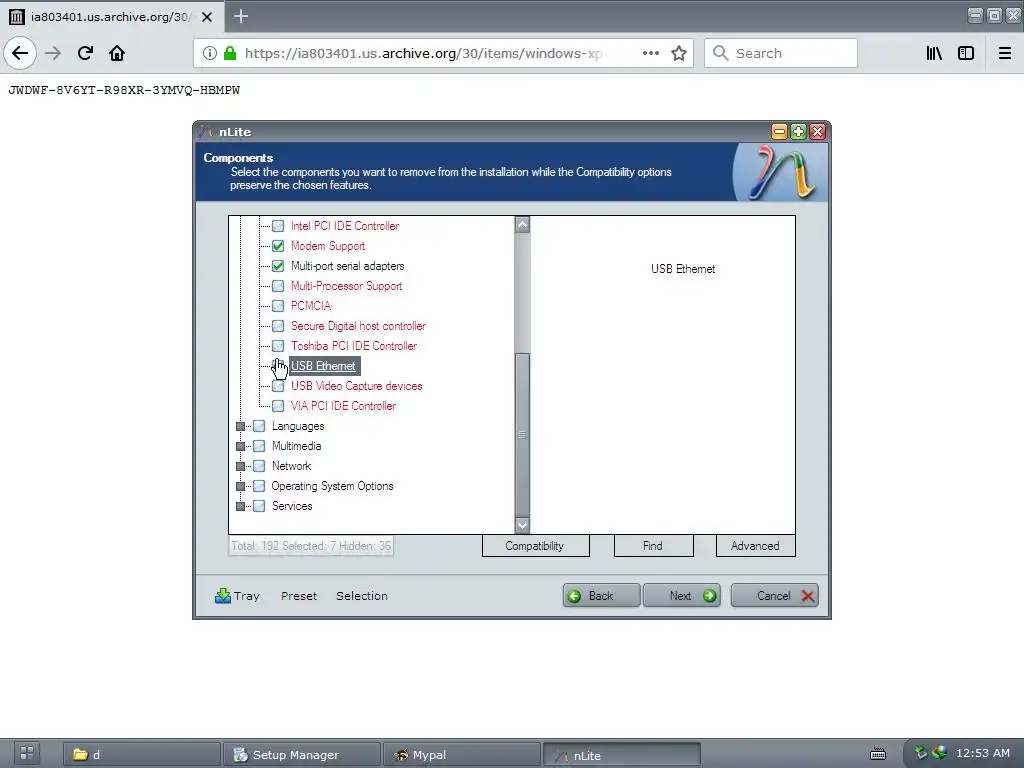Check the VIA PCI IDE Controller box
The image size is (1024, 768).
tap(278, 406)
